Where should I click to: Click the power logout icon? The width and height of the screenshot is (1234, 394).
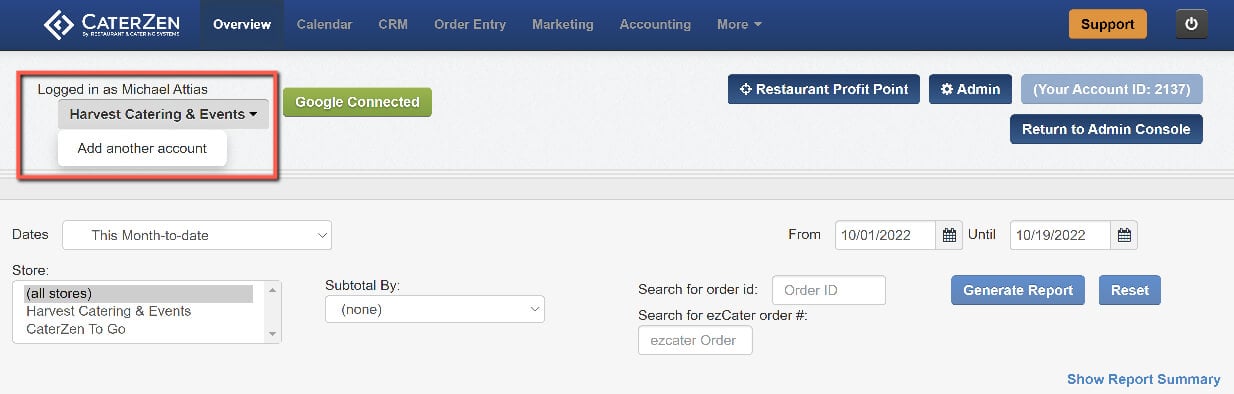[x=1191, y=24]
